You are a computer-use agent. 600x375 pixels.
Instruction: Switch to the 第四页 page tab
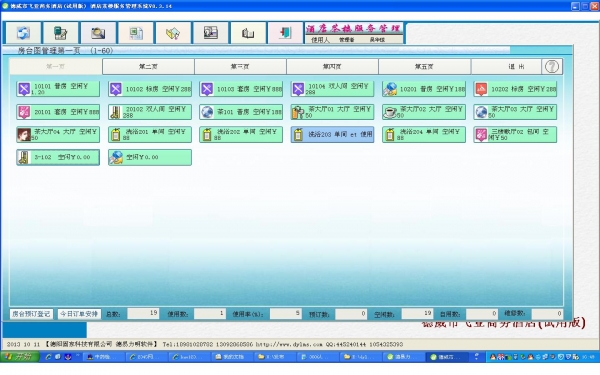(x=332, y=67)
